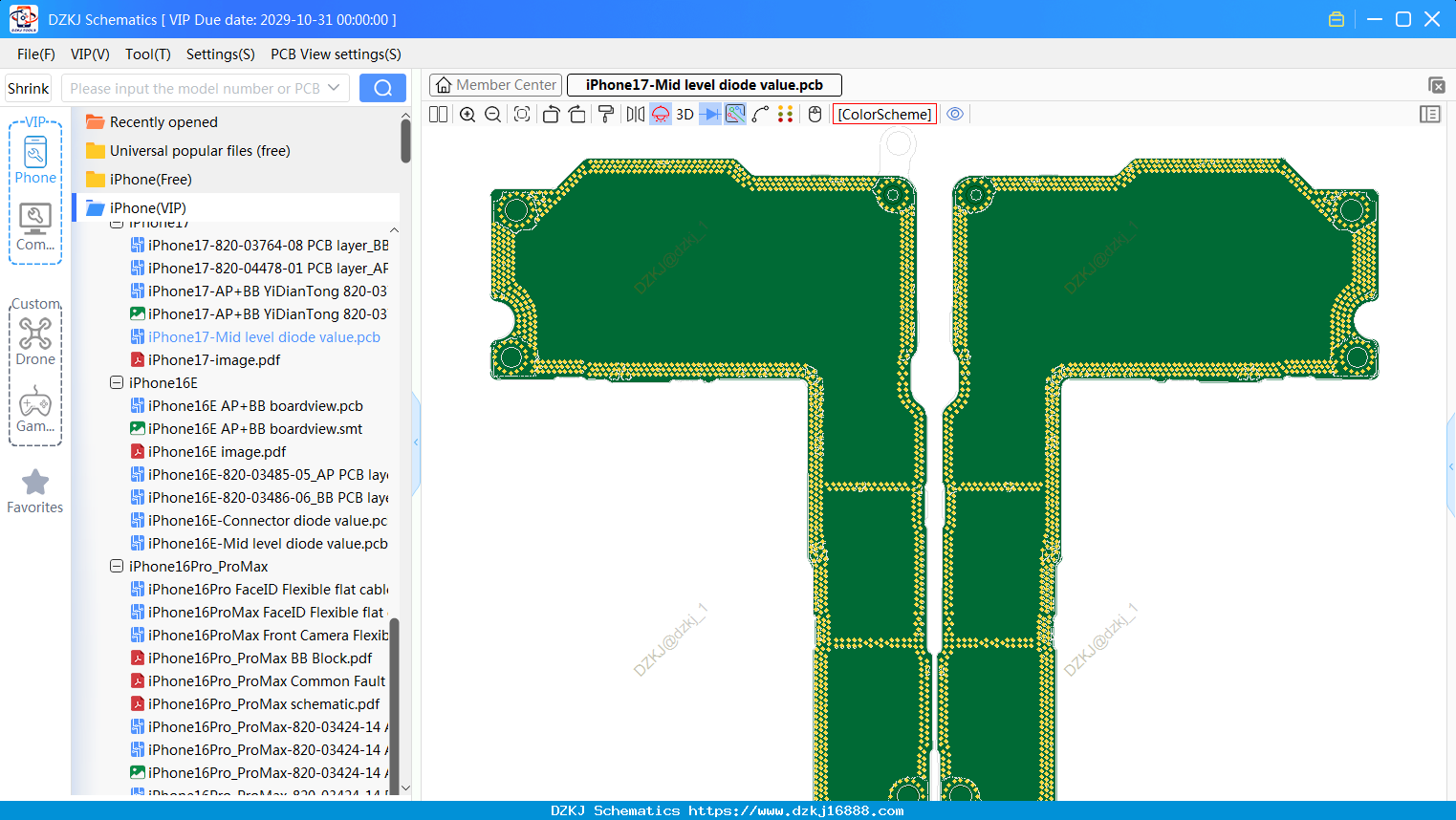
Task: Click the zoom out magnifier icon
Action: pos(493,115)
